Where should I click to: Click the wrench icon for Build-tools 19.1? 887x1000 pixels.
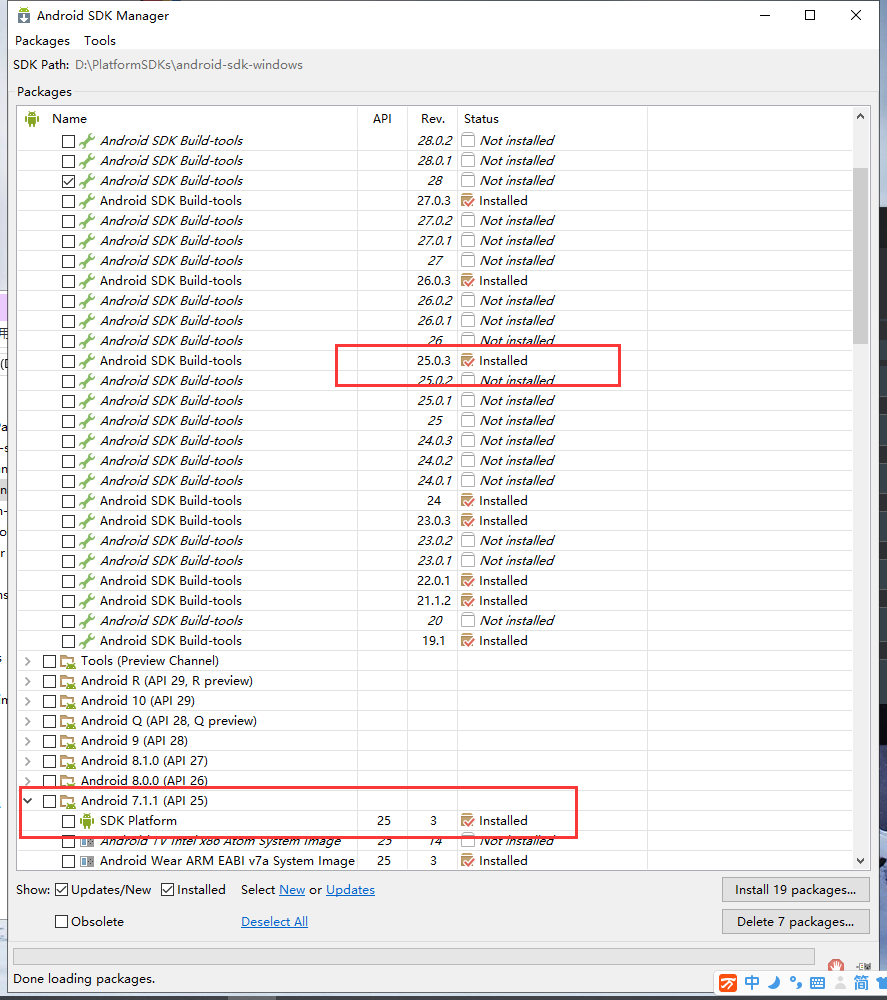point(87,641)
